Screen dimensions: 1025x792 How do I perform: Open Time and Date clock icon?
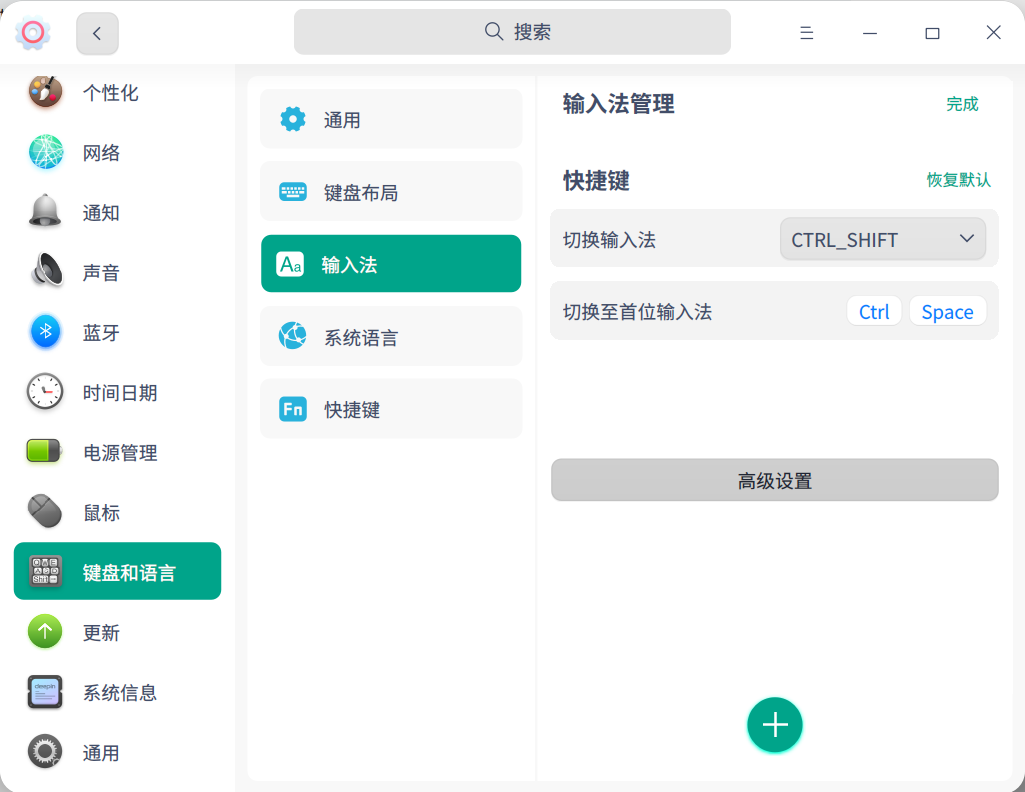pyautogui.click(x=45, y=392)
